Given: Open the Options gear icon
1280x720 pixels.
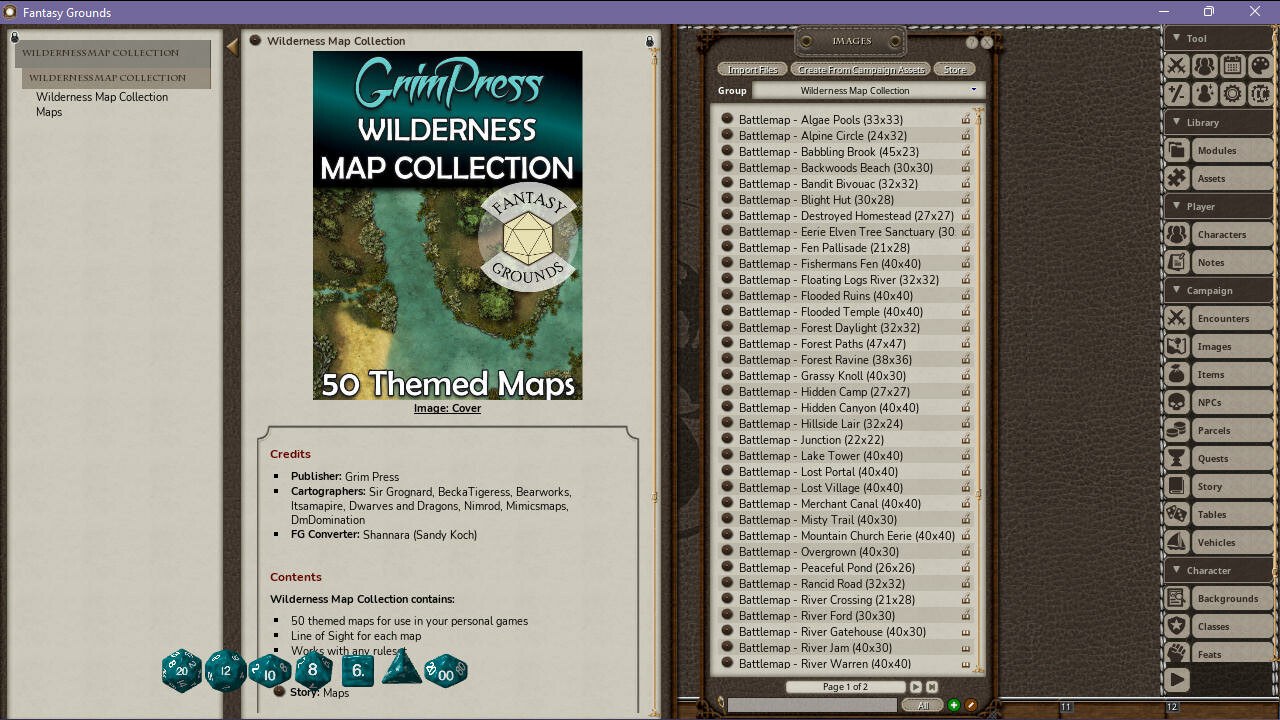Looking at the screenshot, I should coord(1232,93).
